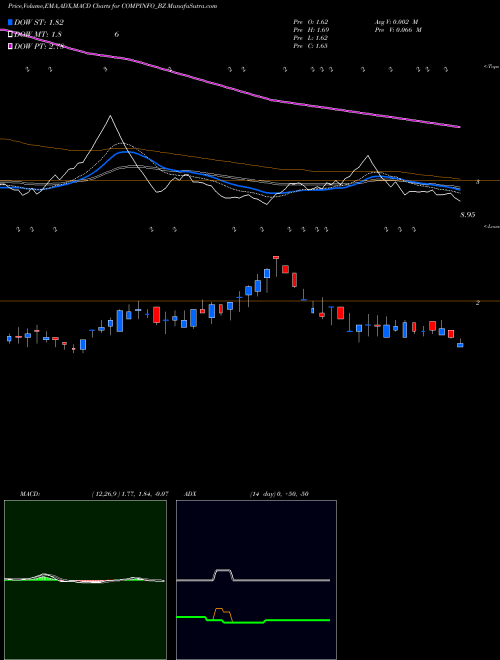Click the blue DOW ST legend swatch

[x=10, y=22]
